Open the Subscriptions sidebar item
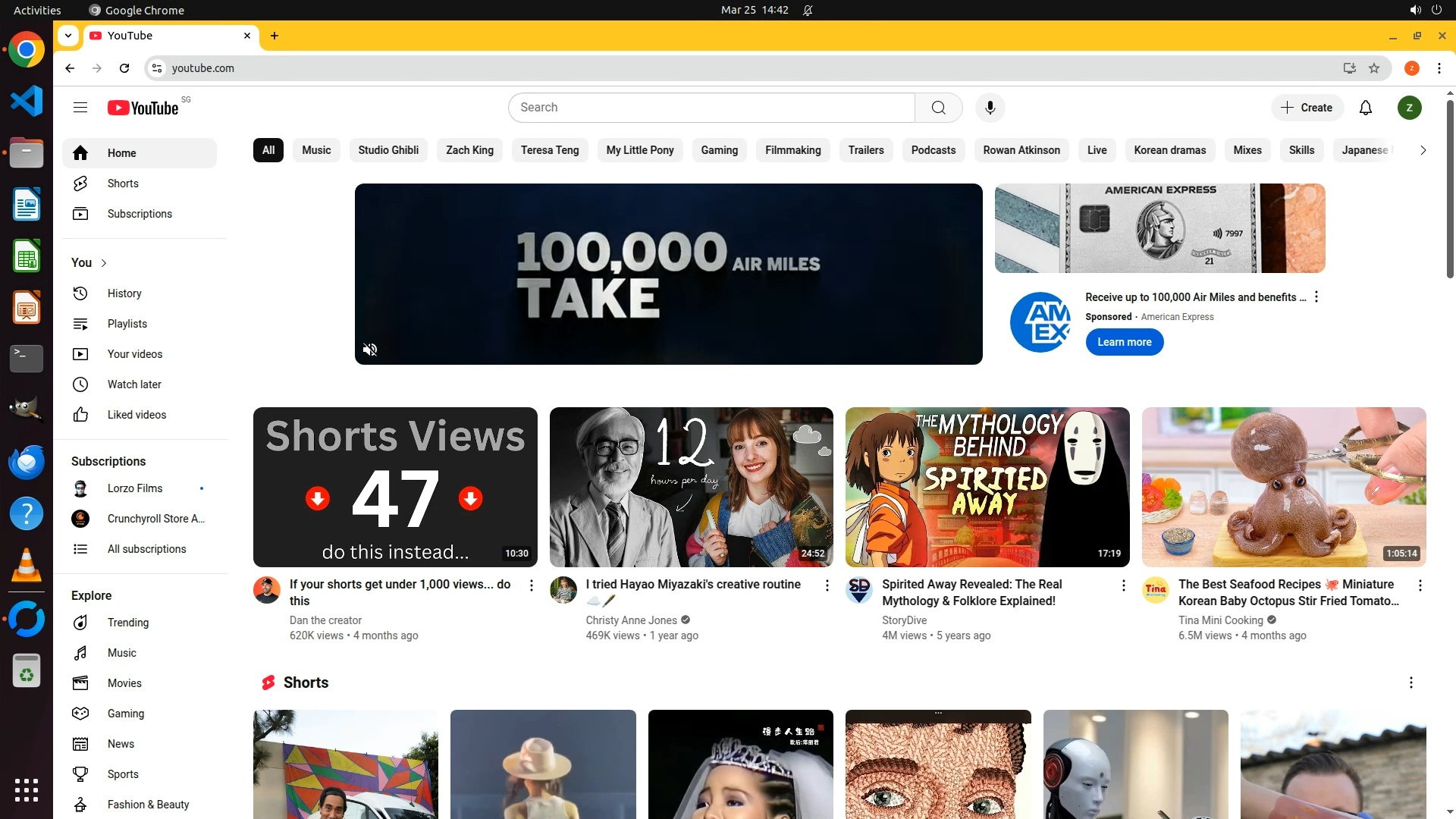The image size is (1456, 819). pyautogui.click(x=140, y=214)
